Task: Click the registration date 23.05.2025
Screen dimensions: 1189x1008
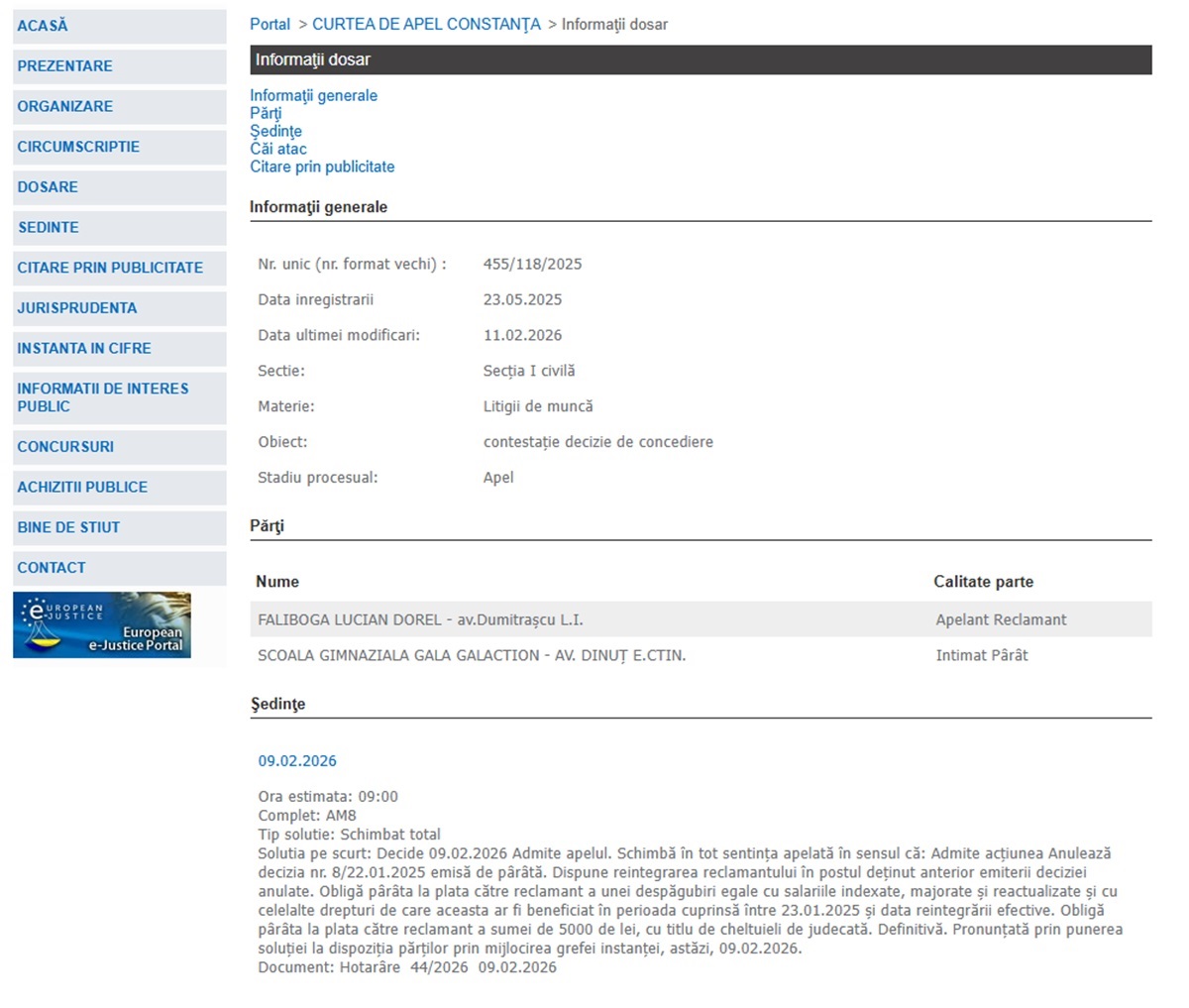Action: [x=522, y=300]
